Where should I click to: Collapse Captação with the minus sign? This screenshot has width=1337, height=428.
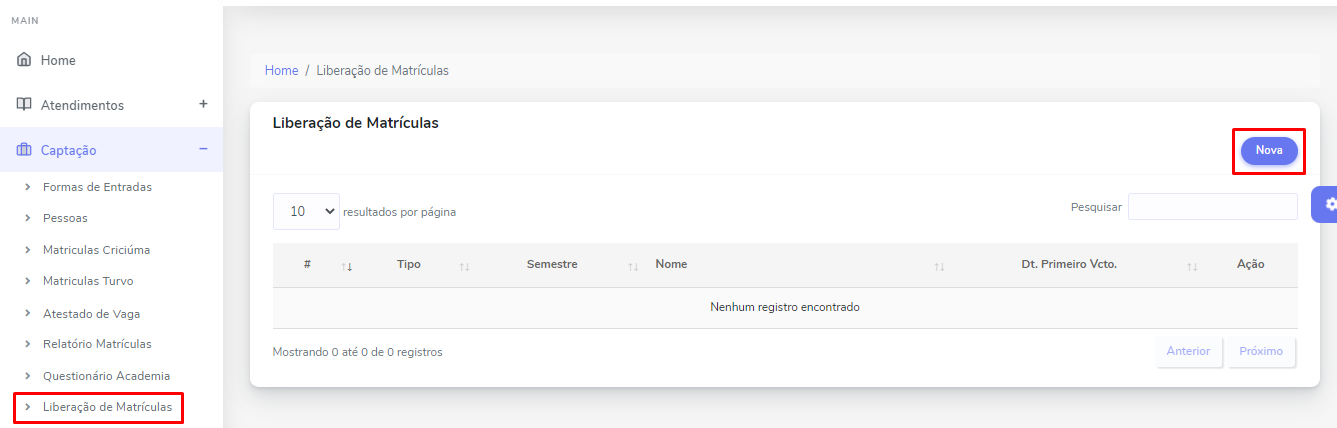click(203, 149)
